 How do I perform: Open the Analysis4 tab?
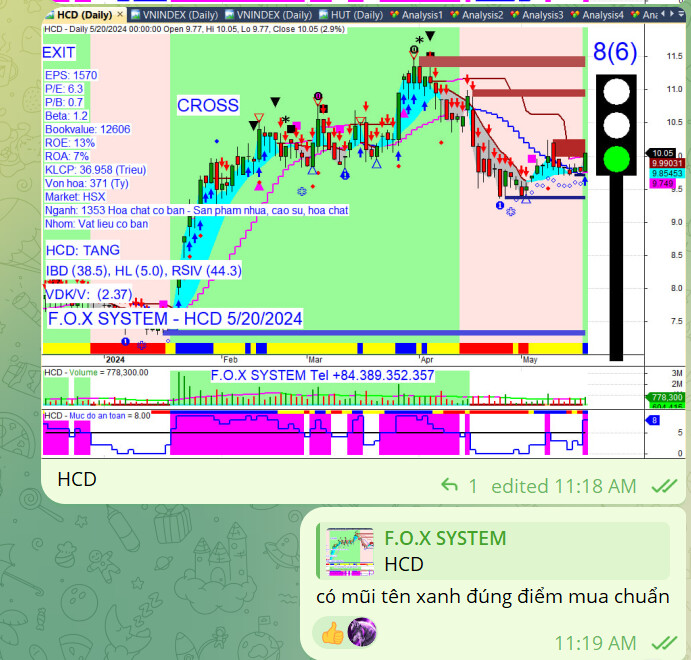(x=598, y=15)
